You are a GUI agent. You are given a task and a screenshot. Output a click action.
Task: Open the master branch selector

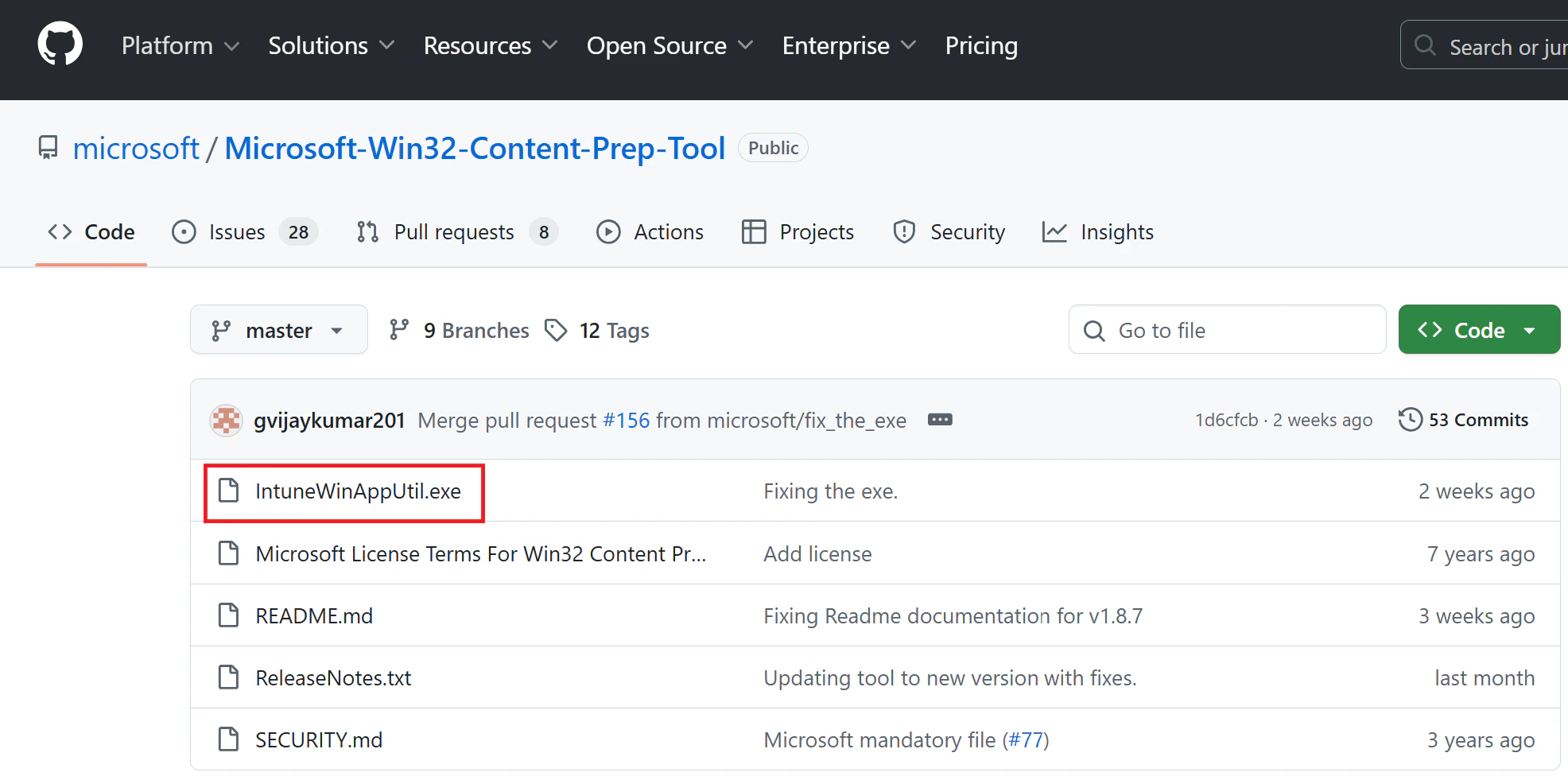[x=279, y=329]
